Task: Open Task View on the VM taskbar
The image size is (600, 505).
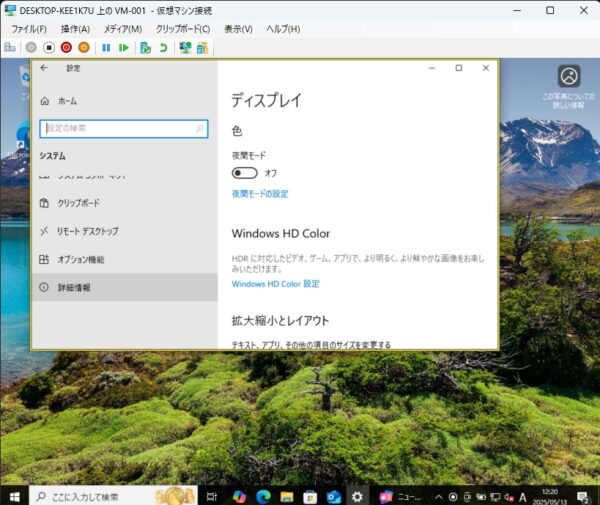Action: 212,497
